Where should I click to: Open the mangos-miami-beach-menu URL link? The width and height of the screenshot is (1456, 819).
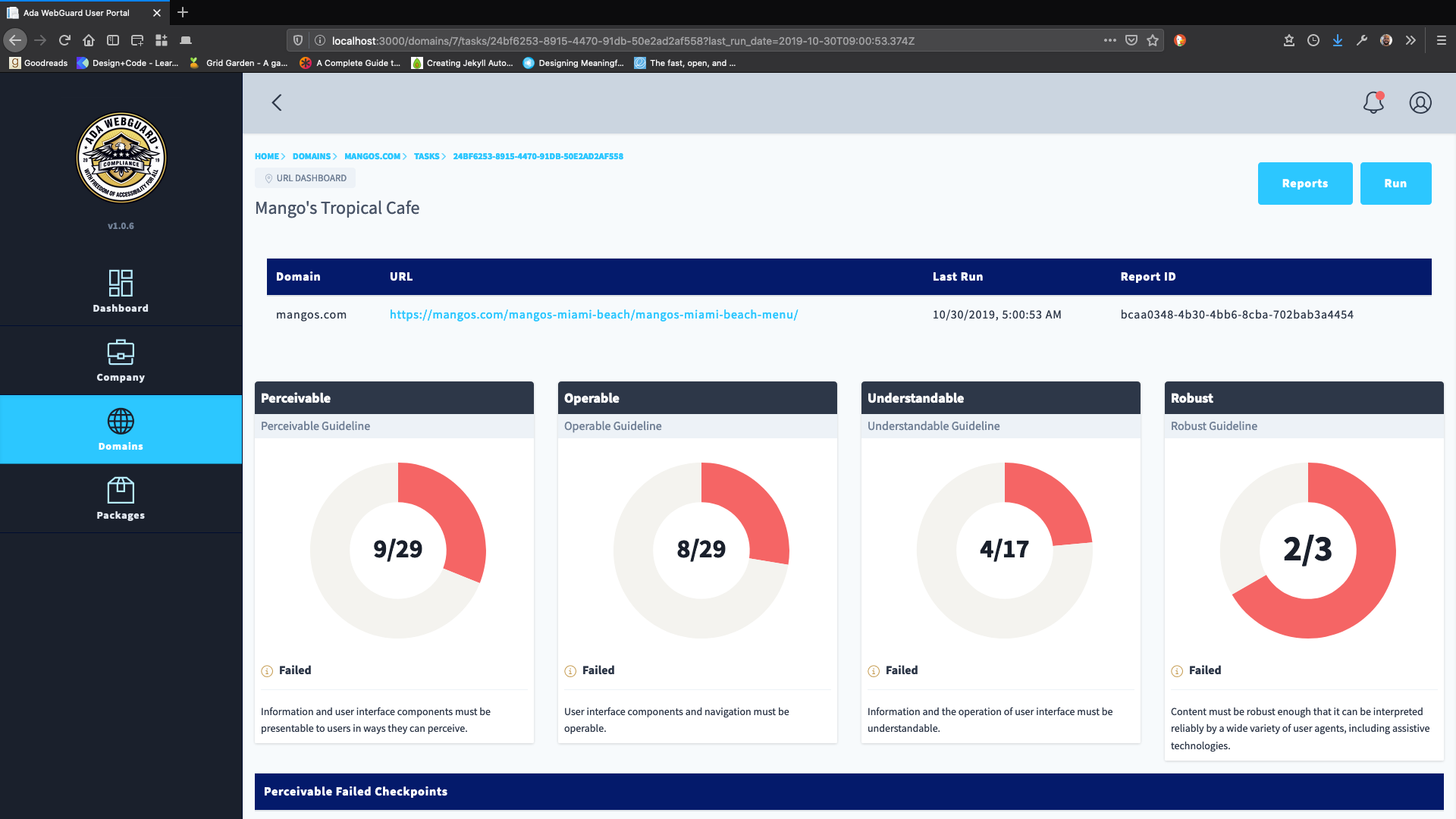pyautogui.click(x=593, y=315)
